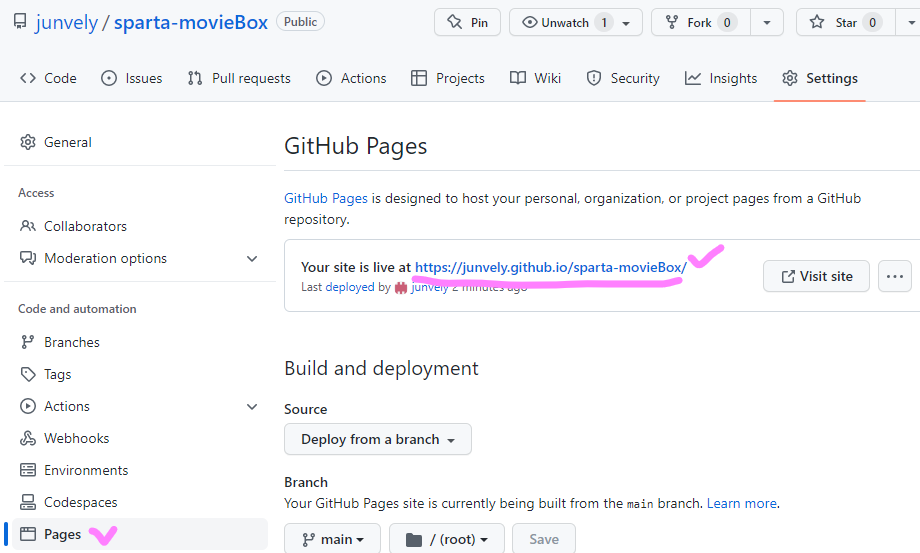Open the Wiki tab

pyautogui.click(x=535, y=78)
